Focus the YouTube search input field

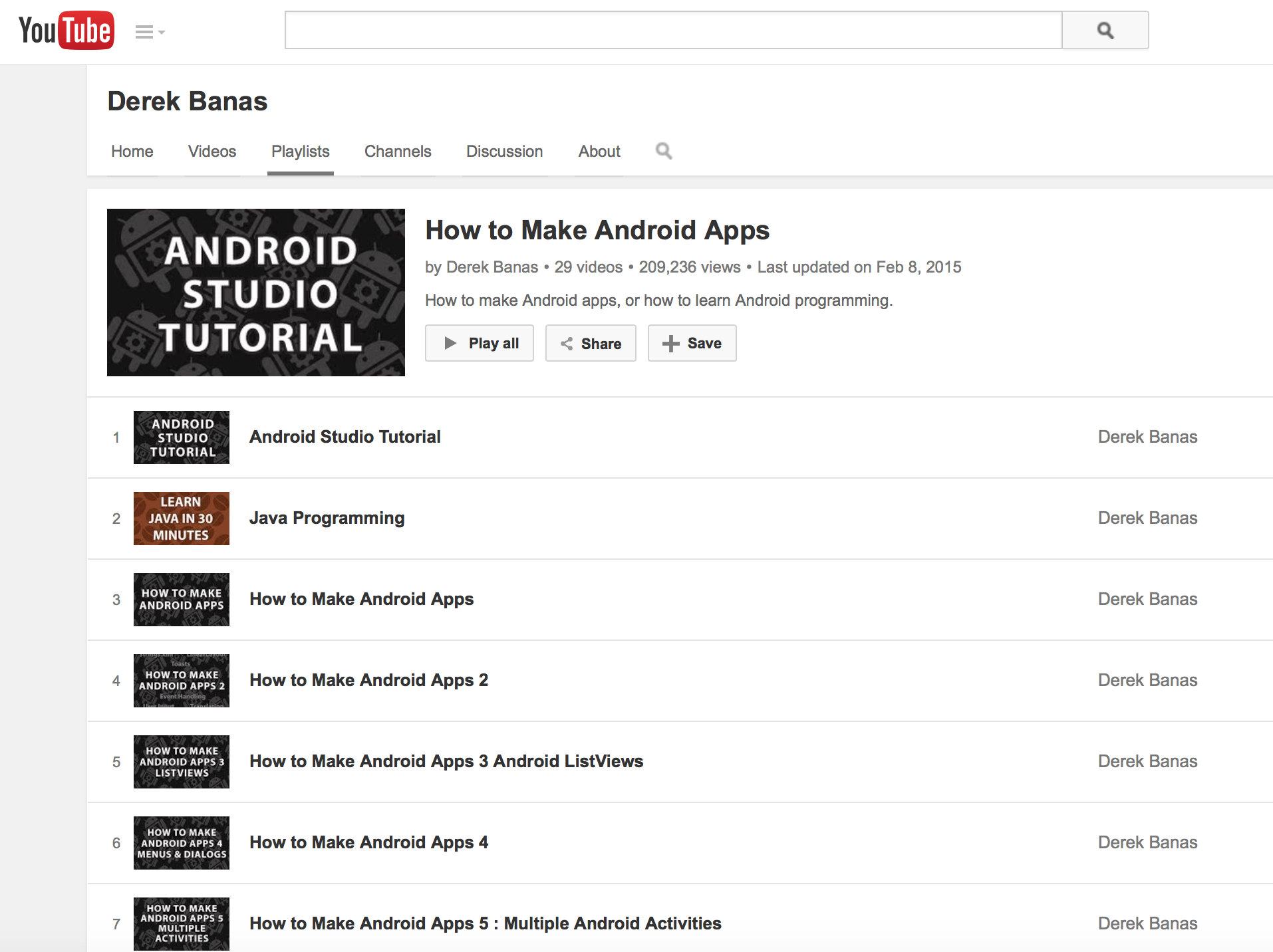click(x=673, y=30)
